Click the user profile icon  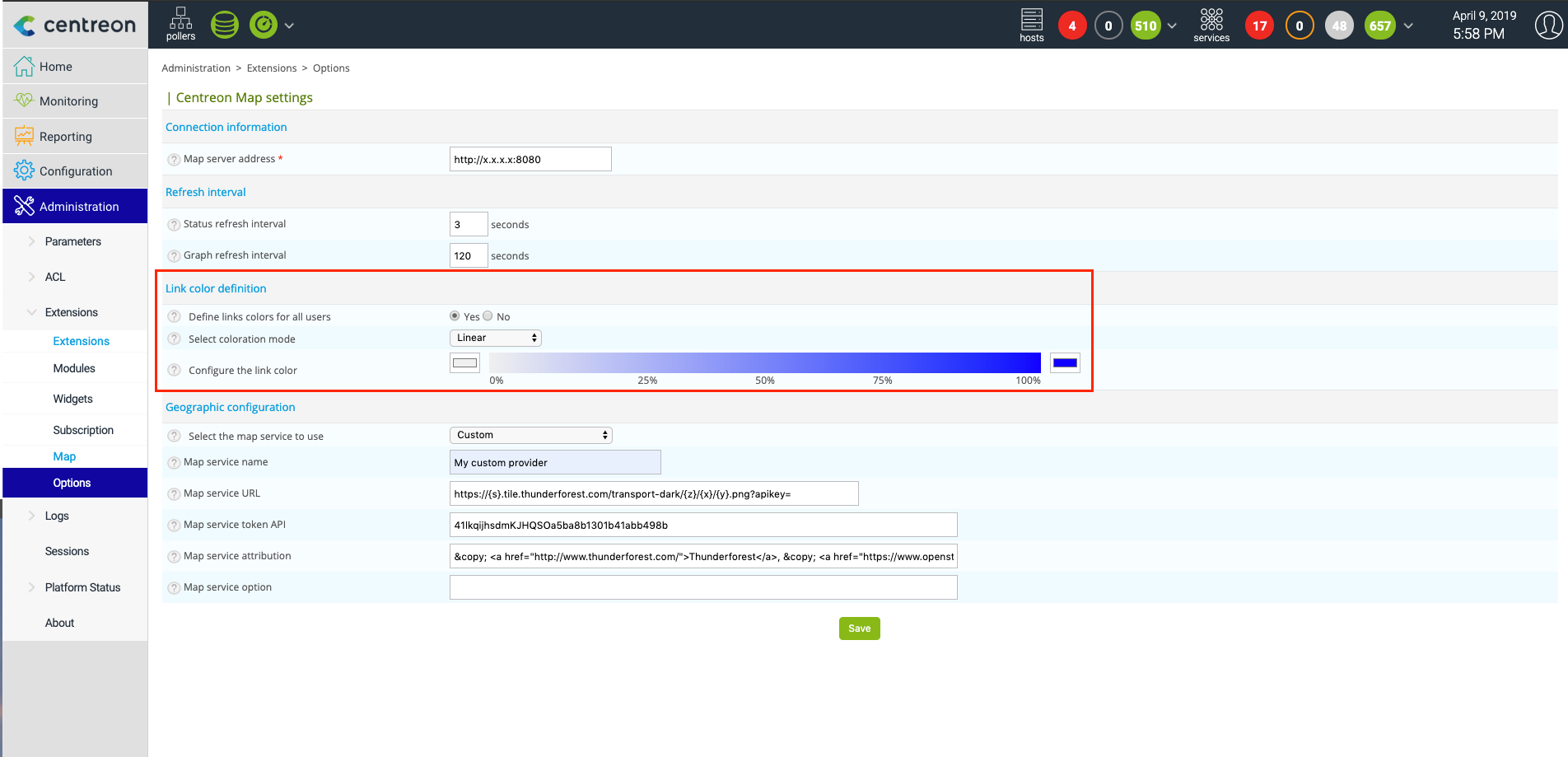pyautogui.click(x=1548, y=25)
